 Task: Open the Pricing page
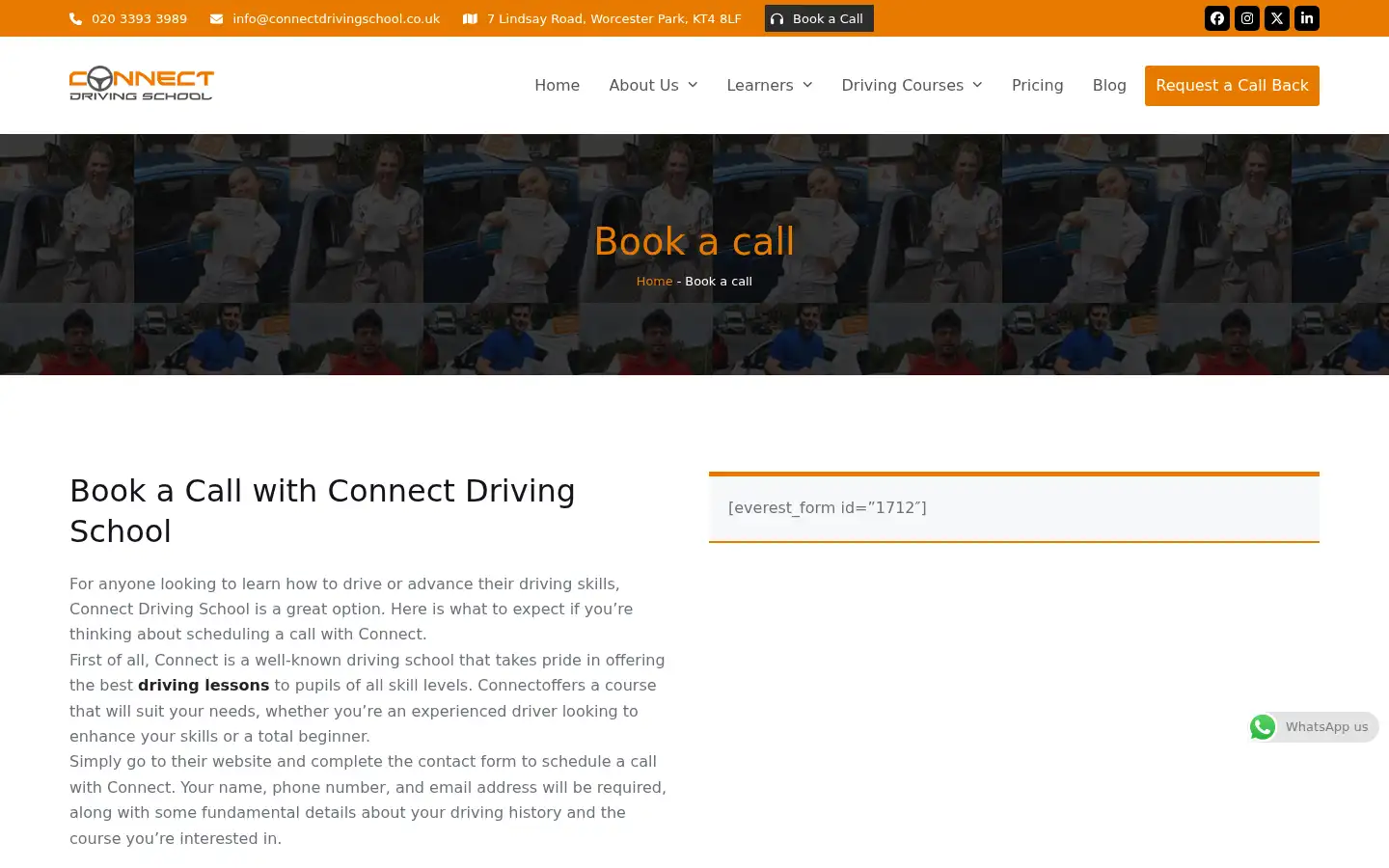(x=1038, y=85)
